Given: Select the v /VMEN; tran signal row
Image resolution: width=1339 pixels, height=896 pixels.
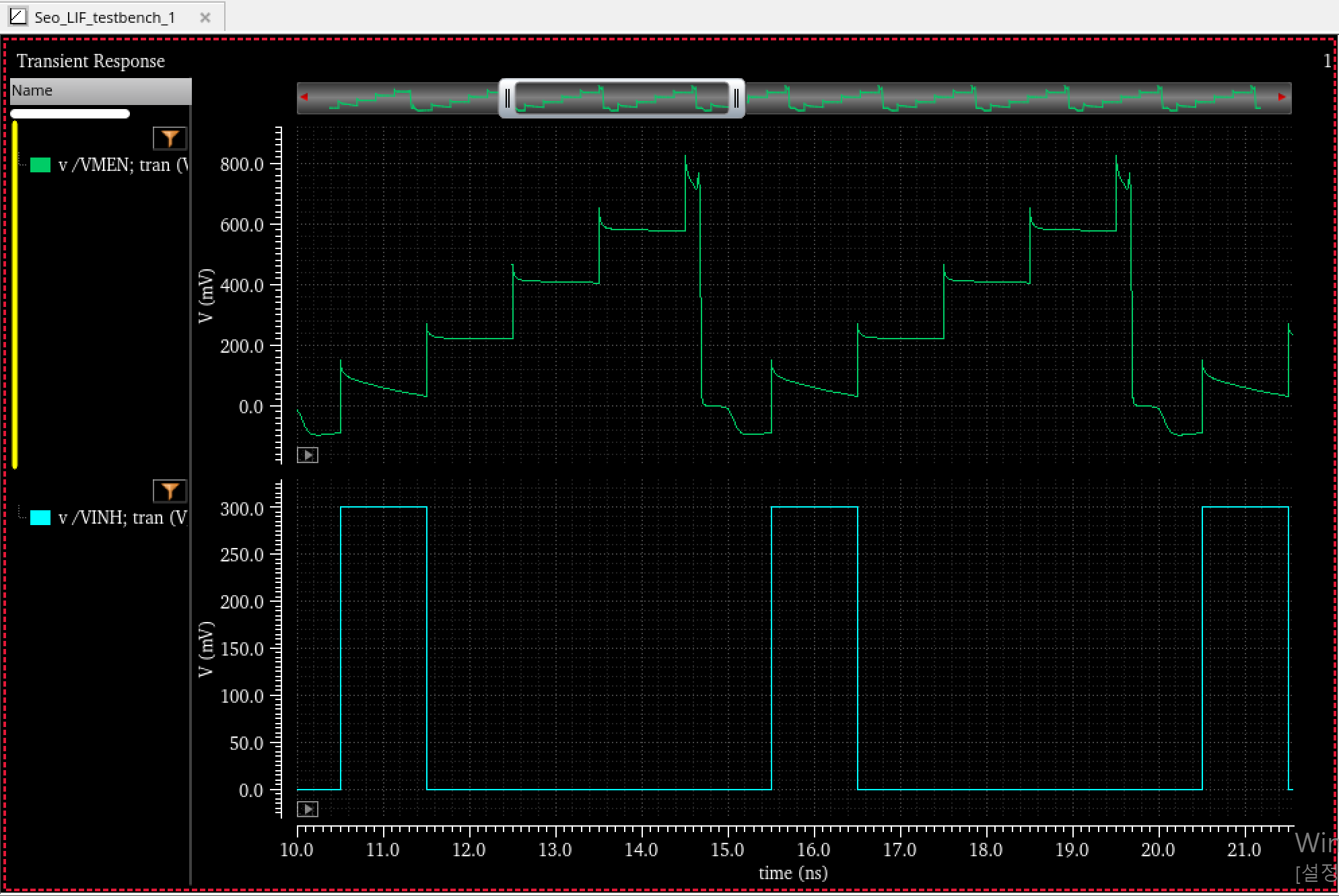Looking at the screenshot, I should coord(109,165).
